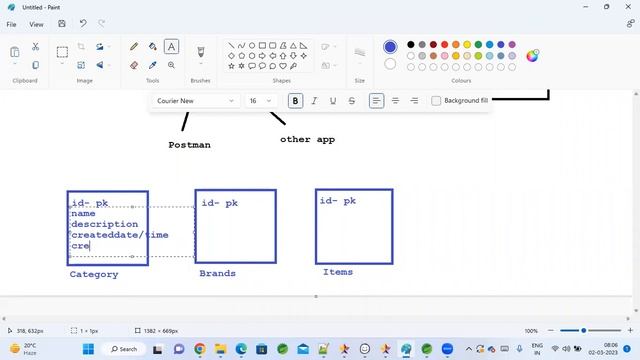Open the File menu
Image resolution: width=640 pixels, height=360 pixels.
[x=11, y=24]
